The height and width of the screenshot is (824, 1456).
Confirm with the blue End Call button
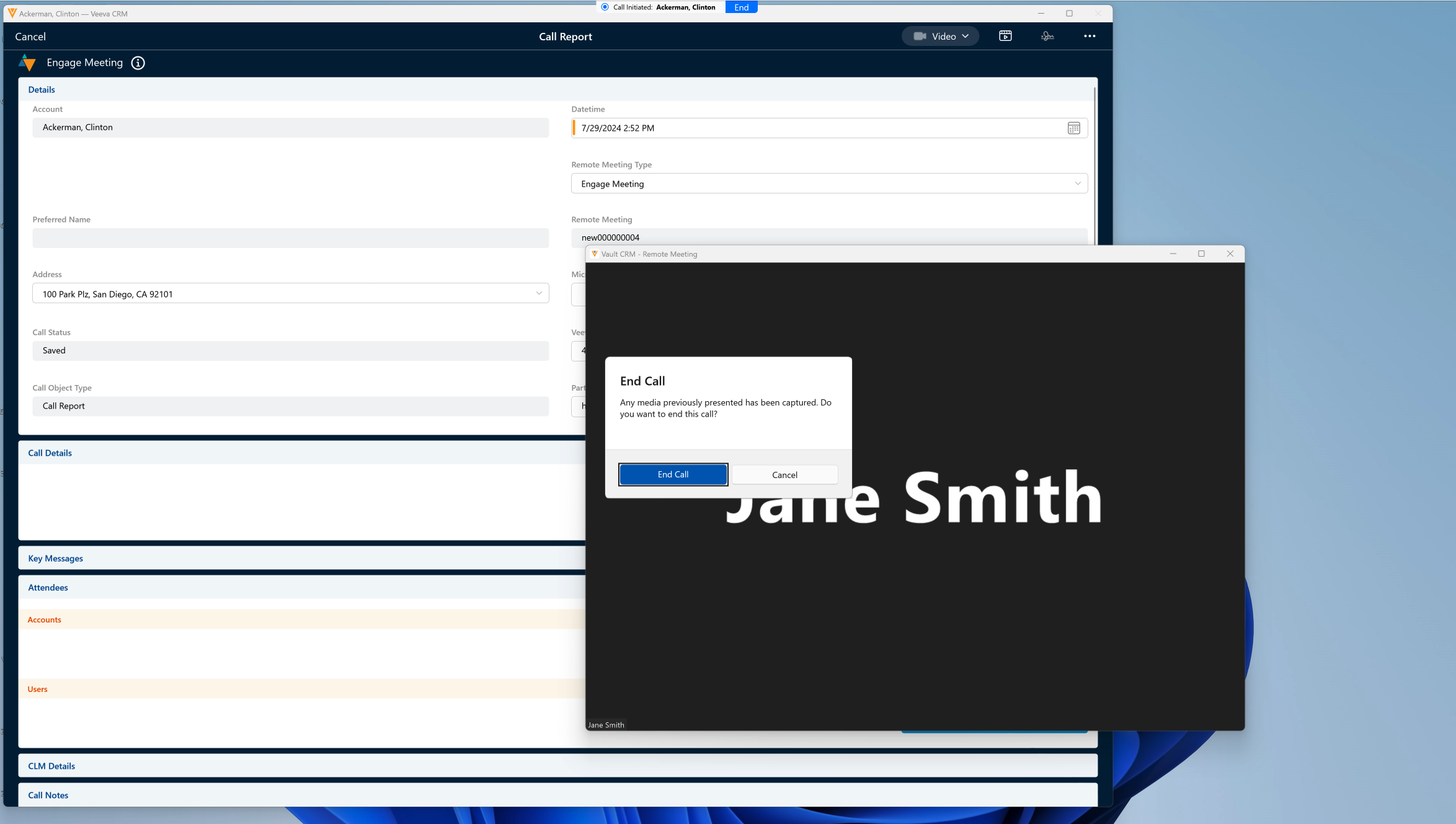tap(673, 474)
